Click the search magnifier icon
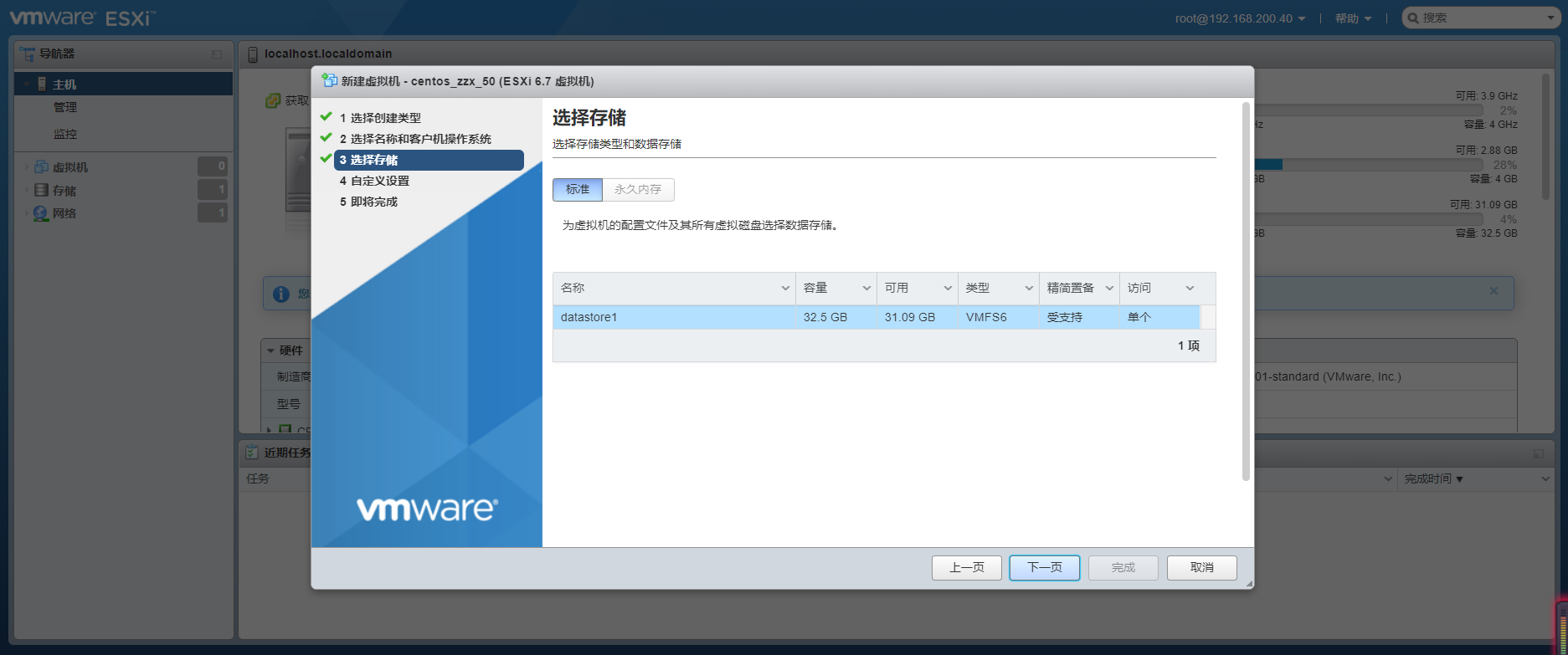1568x655 pixels. point(1413,18)
